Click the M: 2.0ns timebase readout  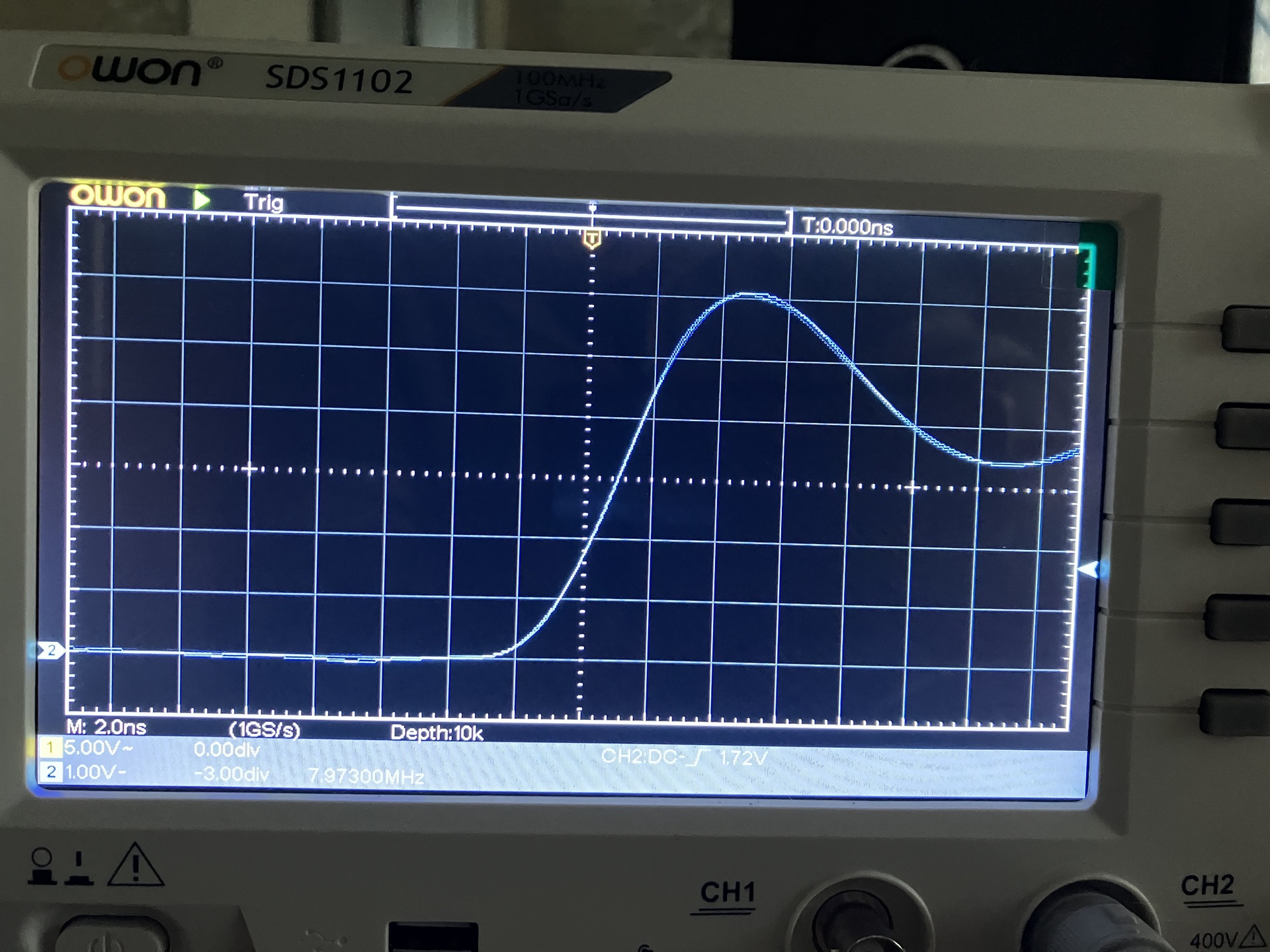click(x=106, y=727)
